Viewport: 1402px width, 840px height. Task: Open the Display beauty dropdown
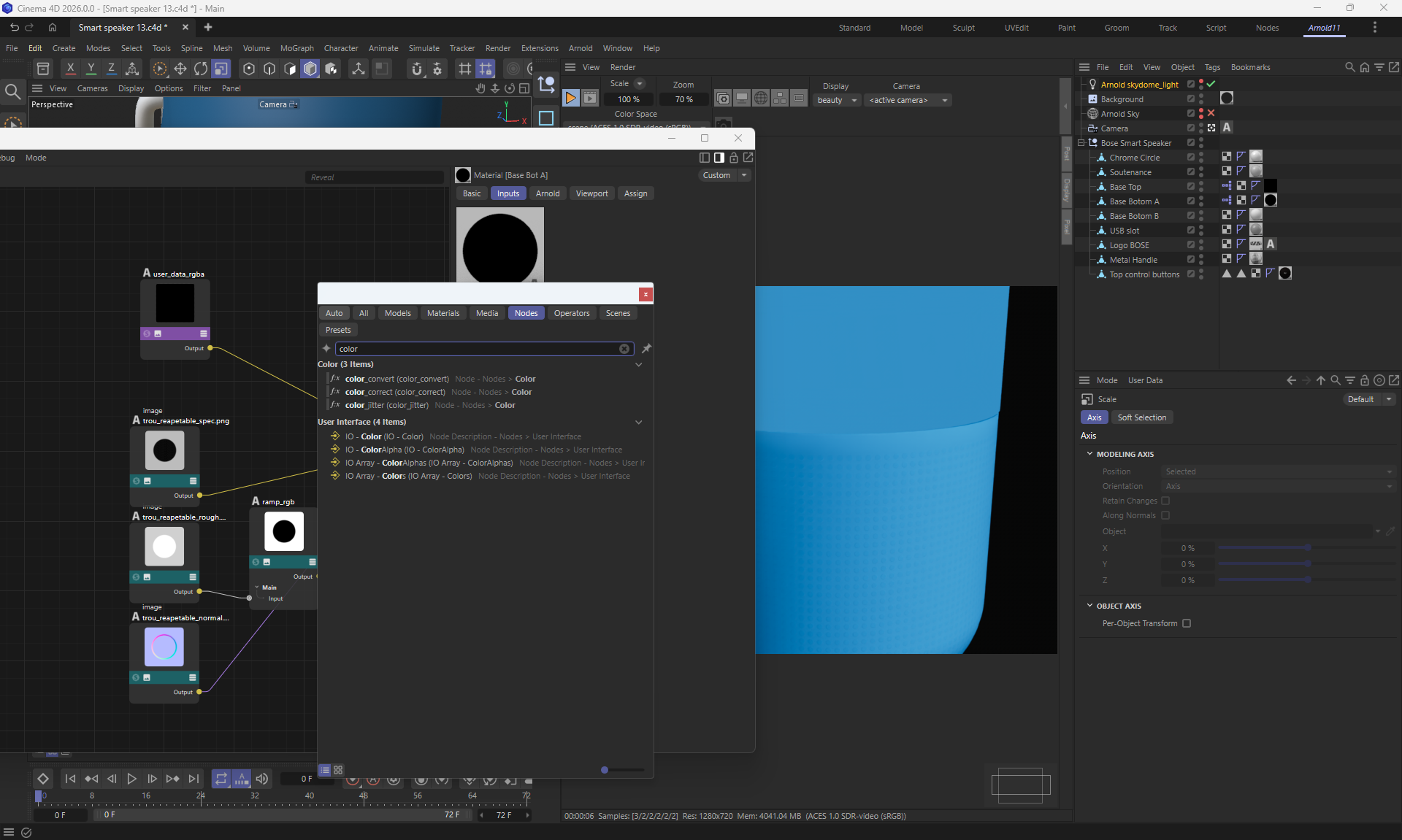pos(837,100)
